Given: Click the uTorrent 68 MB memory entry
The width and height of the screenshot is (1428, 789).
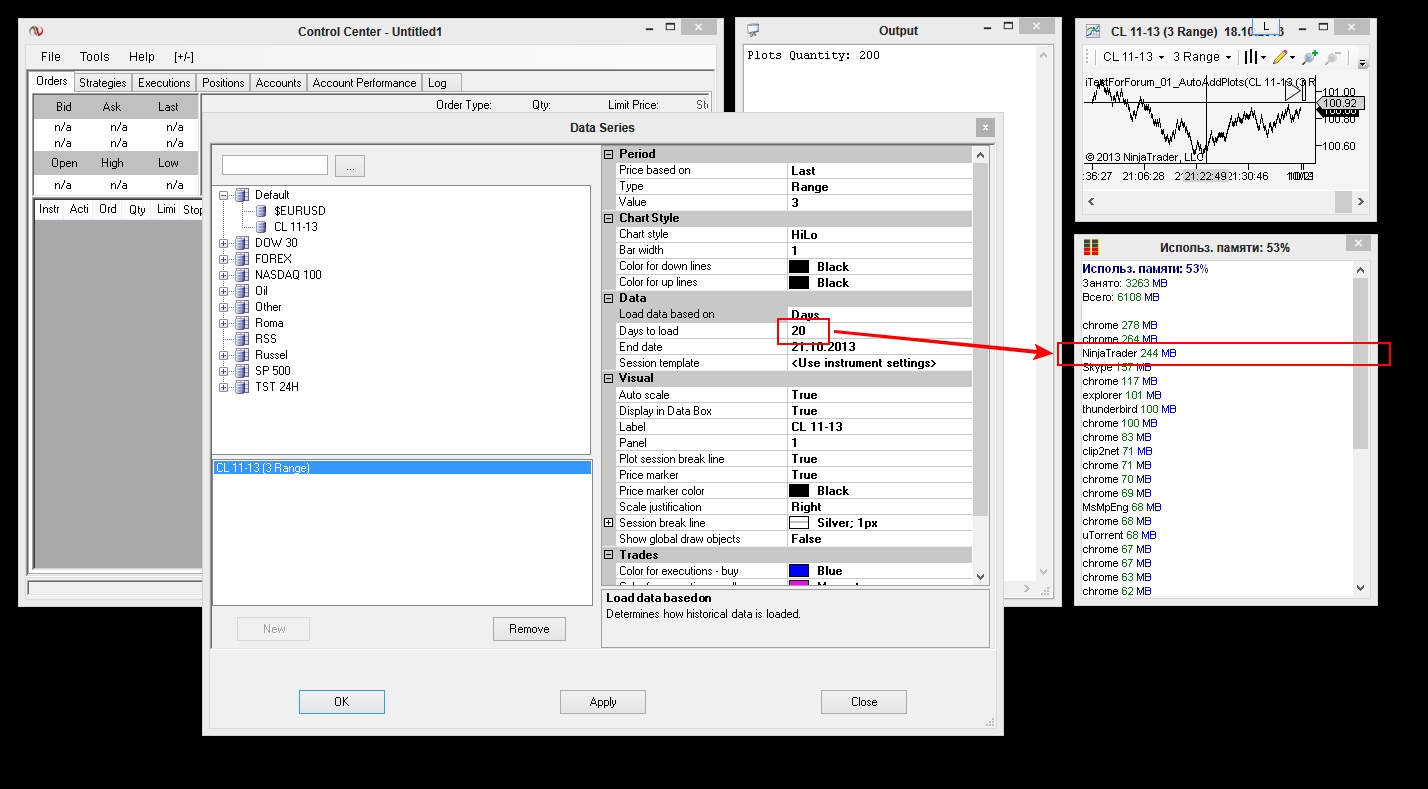Looking at the screenshot, I should [x=1118, y=535].
